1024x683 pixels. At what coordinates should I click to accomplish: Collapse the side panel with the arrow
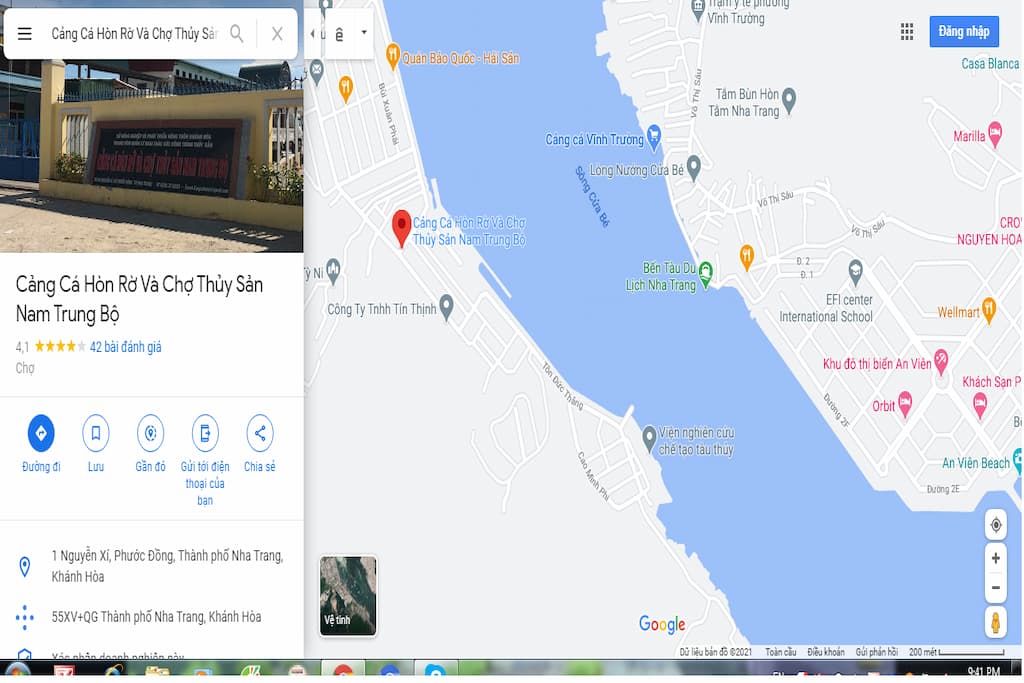pos(313,33)
